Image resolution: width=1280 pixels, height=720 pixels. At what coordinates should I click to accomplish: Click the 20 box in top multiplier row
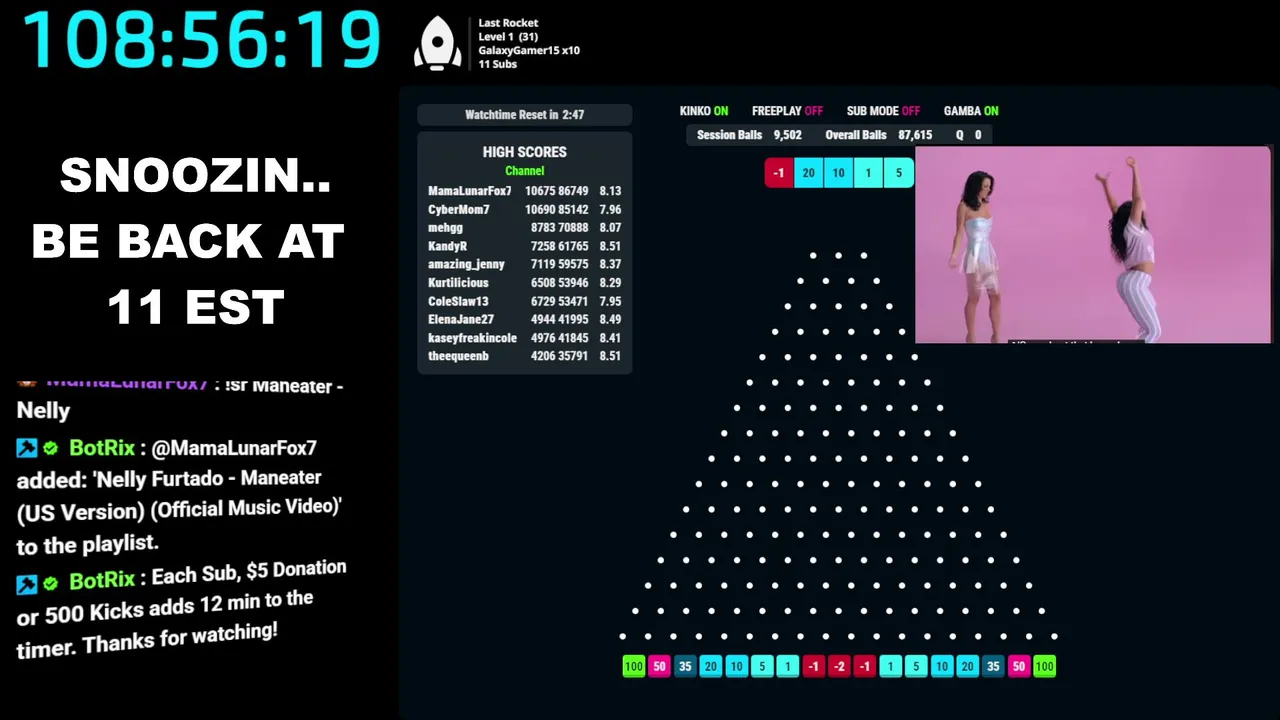808,173
